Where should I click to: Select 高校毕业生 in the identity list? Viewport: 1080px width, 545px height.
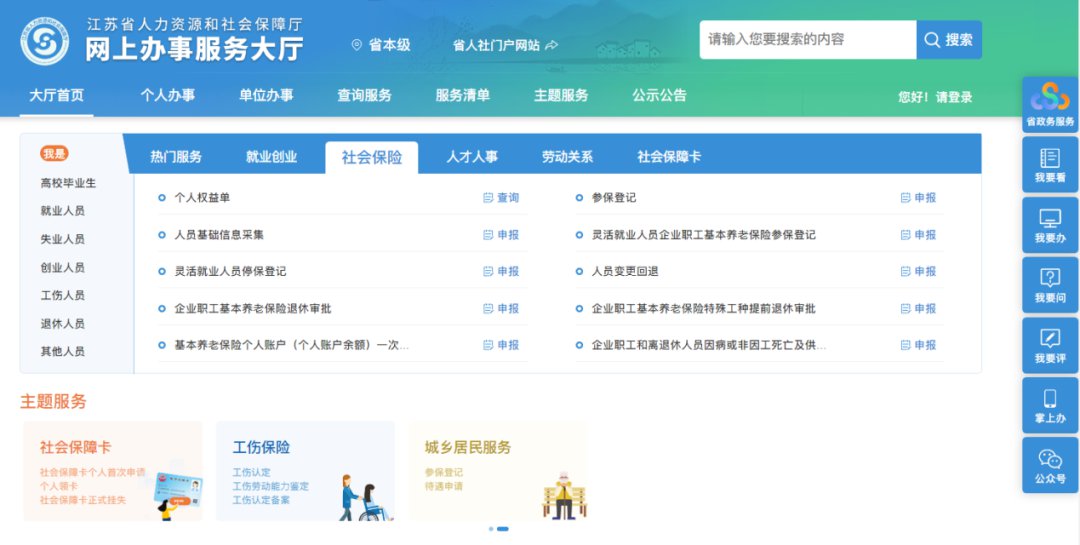click(x=68, y=183)
